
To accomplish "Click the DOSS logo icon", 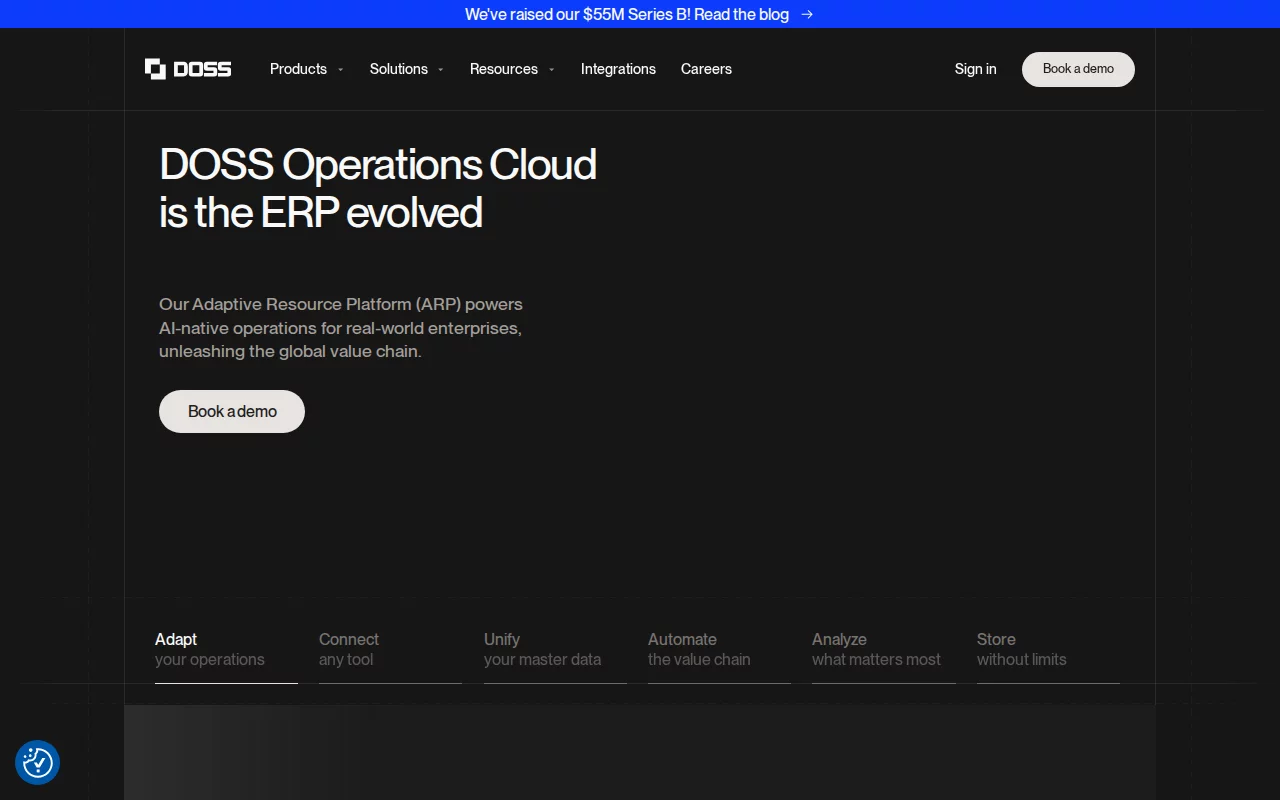I will pos(155,69).
